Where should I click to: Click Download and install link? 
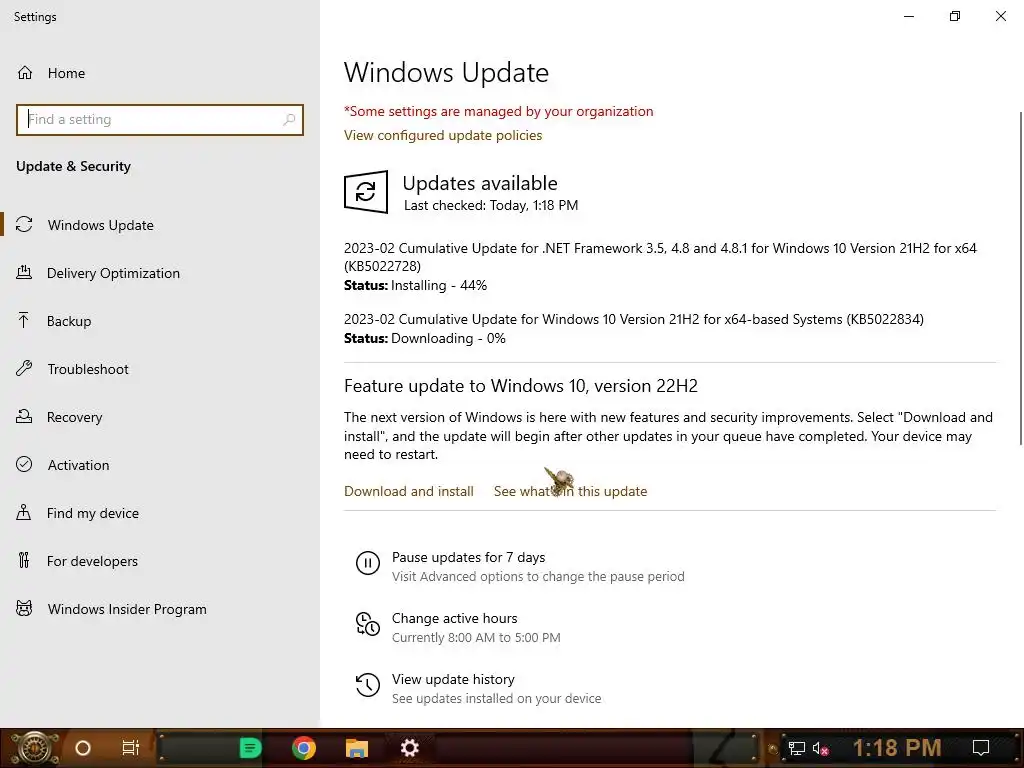(409, 491)
